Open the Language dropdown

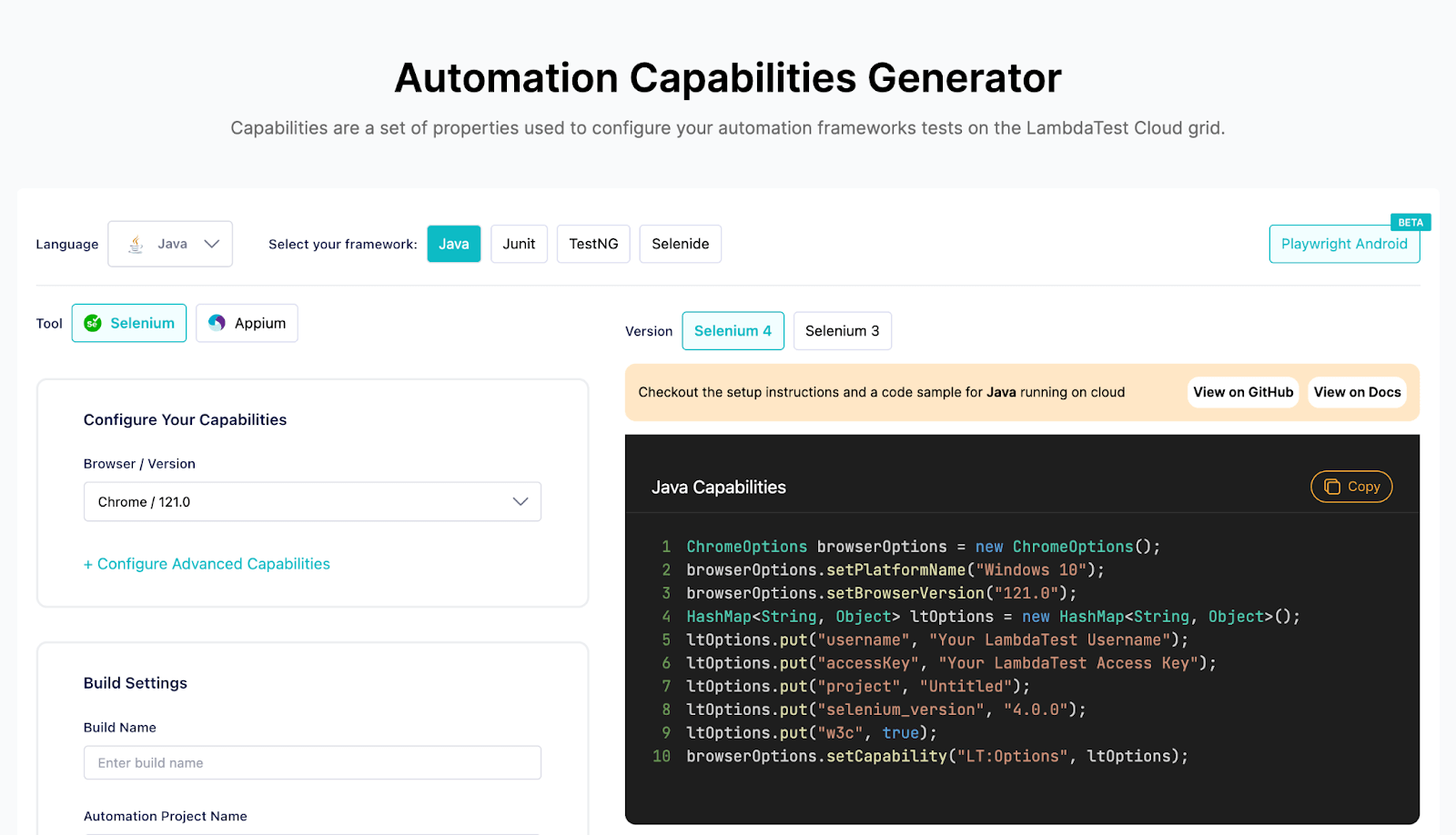coord(170,244)
